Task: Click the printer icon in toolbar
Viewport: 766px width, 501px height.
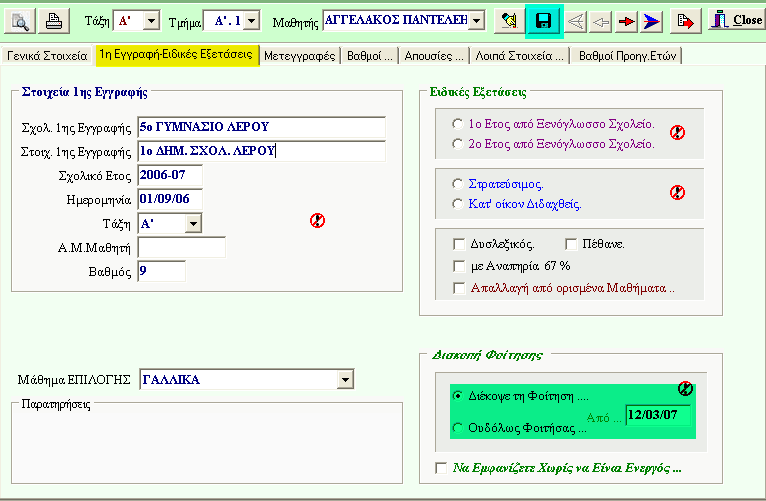Action: (x=55, y=20)
